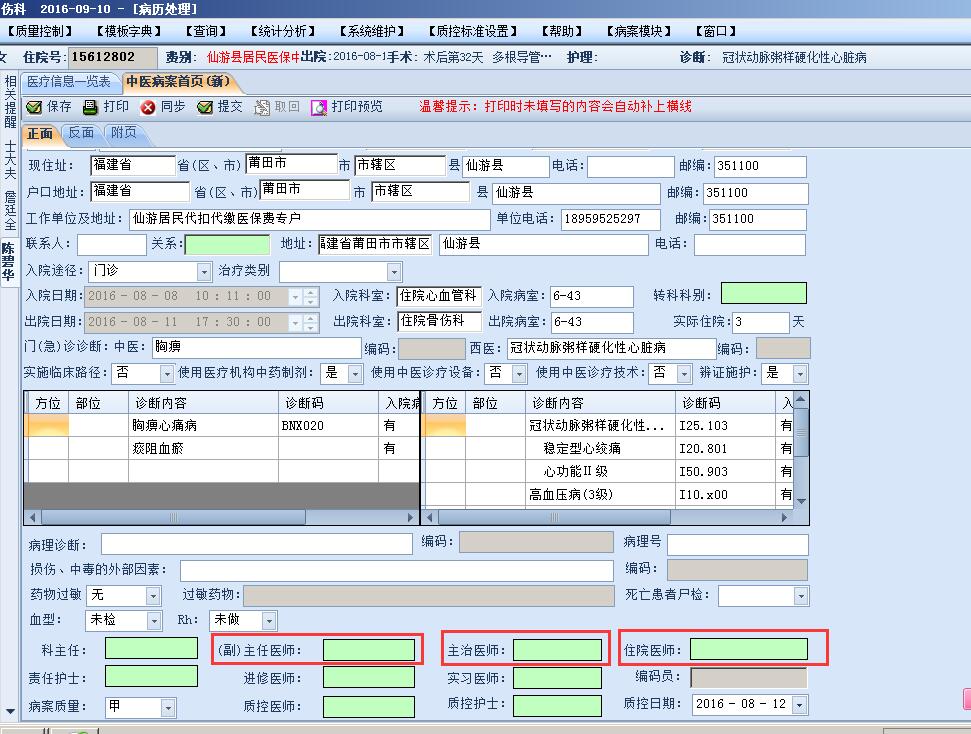The image size is (971, 734).
Task: Click the 提交 submit icon
Action: point(204,107)
